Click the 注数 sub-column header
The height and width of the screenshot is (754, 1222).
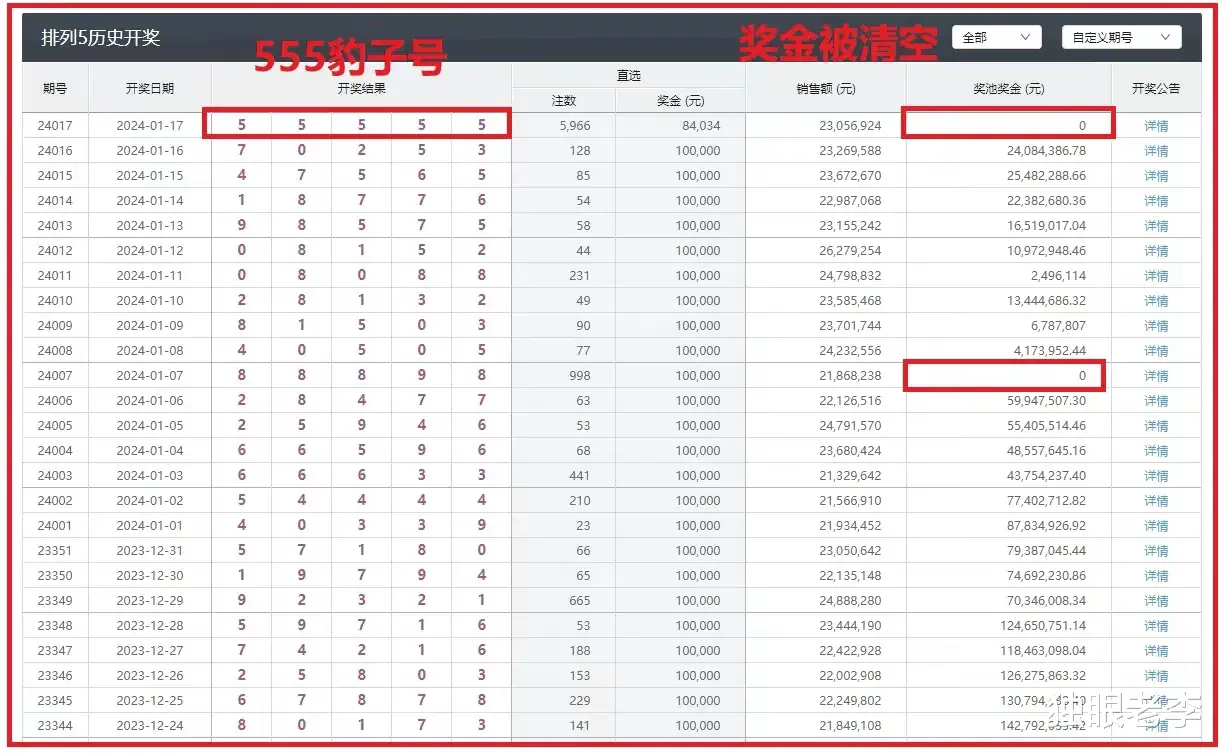564,101
